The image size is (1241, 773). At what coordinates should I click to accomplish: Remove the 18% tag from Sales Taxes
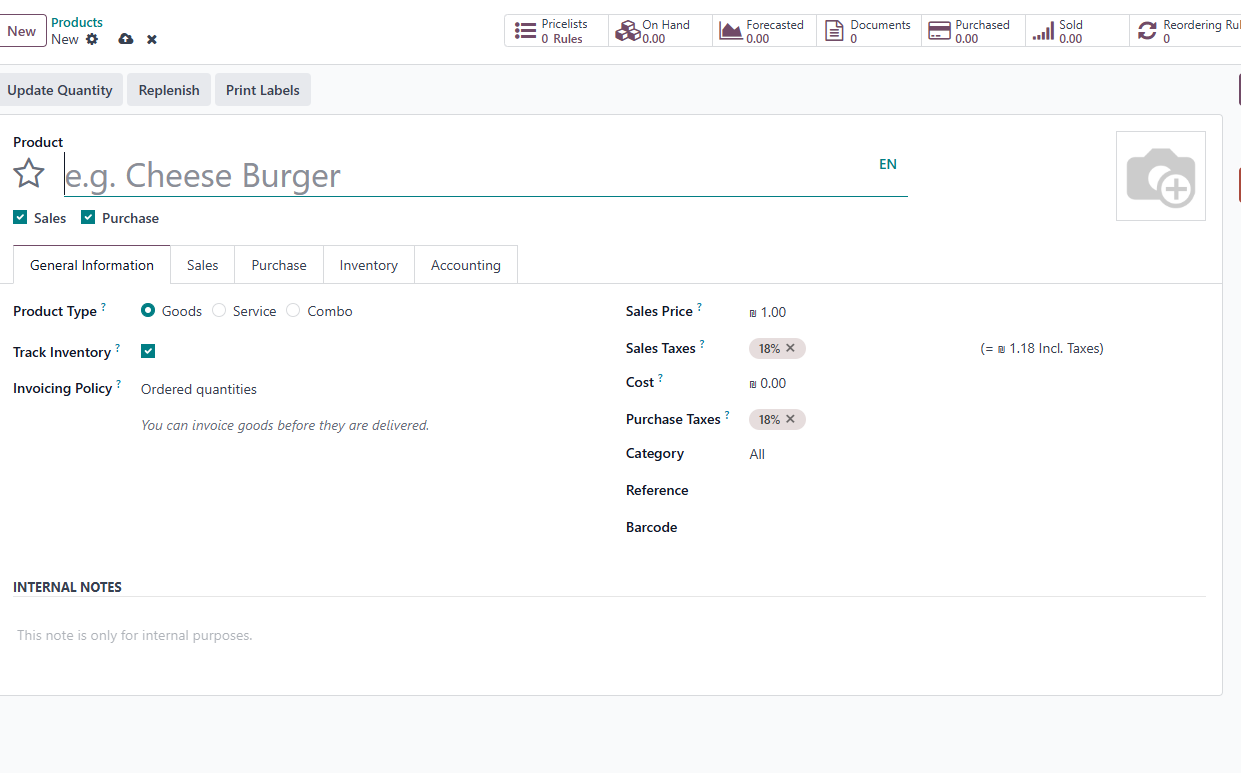point(790,348)
